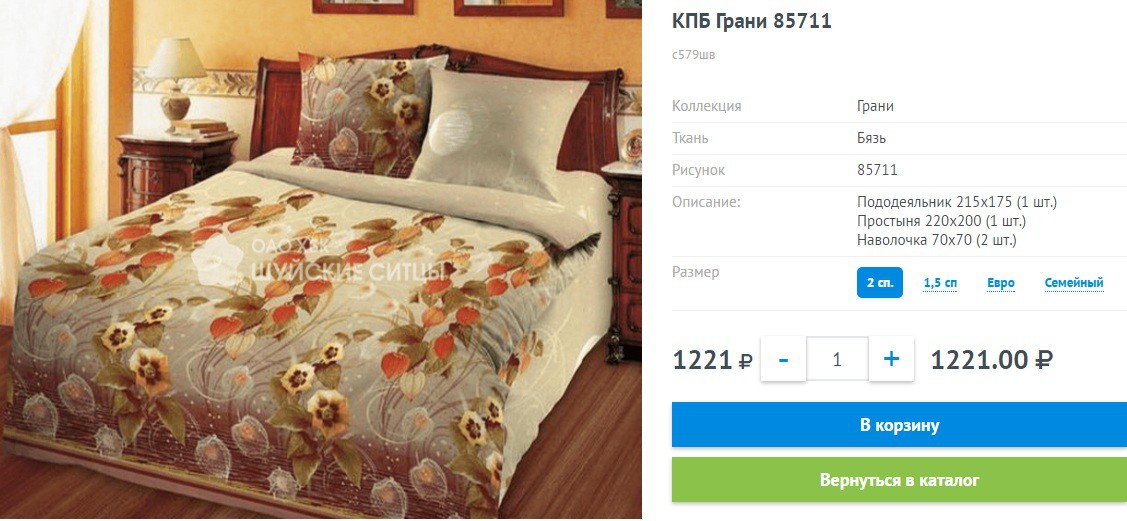Click the Бязь fabric value
The width and height of the screenshot is (1127, 521).
(x=871, y=138)
